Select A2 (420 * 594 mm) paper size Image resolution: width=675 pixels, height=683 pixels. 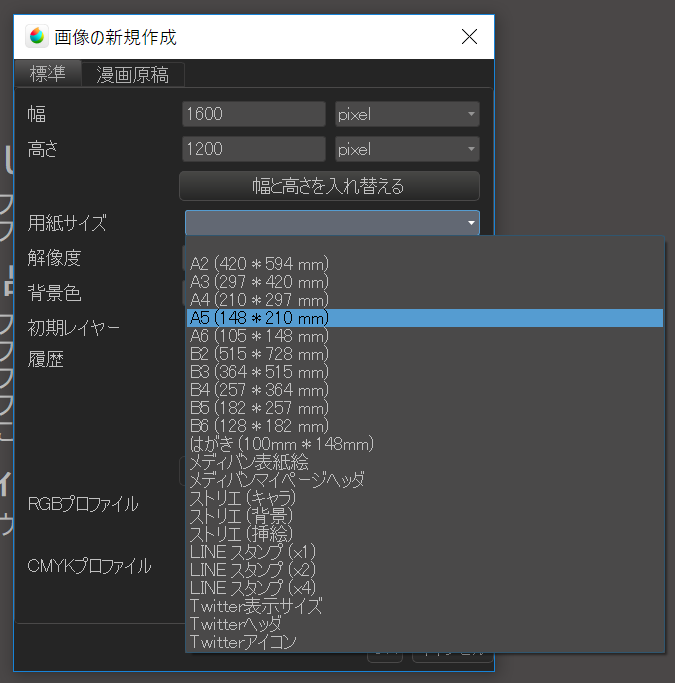click(425, 264)
